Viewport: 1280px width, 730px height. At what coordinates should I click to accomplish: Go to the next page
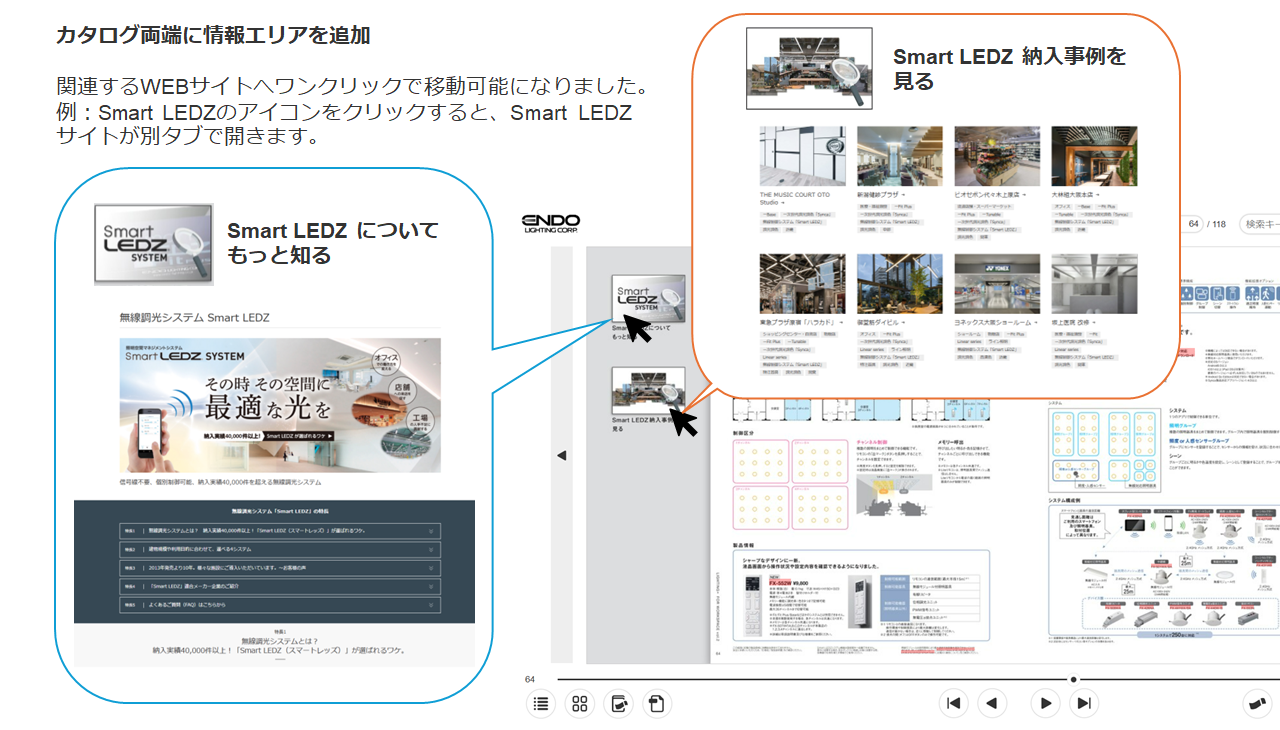pyautogui.click(x=1045, y=704)
